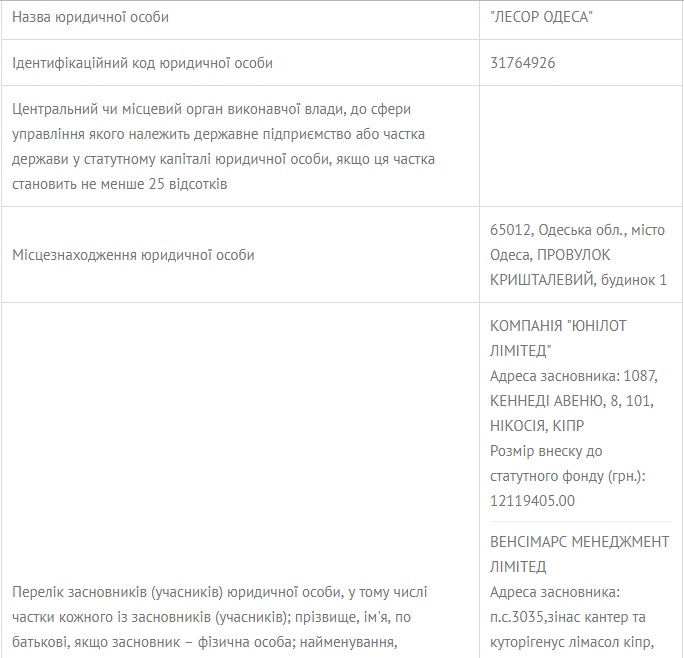
Task: Click "Ідентифікаційний код юридичної особи" label
Action: point(142,63)
